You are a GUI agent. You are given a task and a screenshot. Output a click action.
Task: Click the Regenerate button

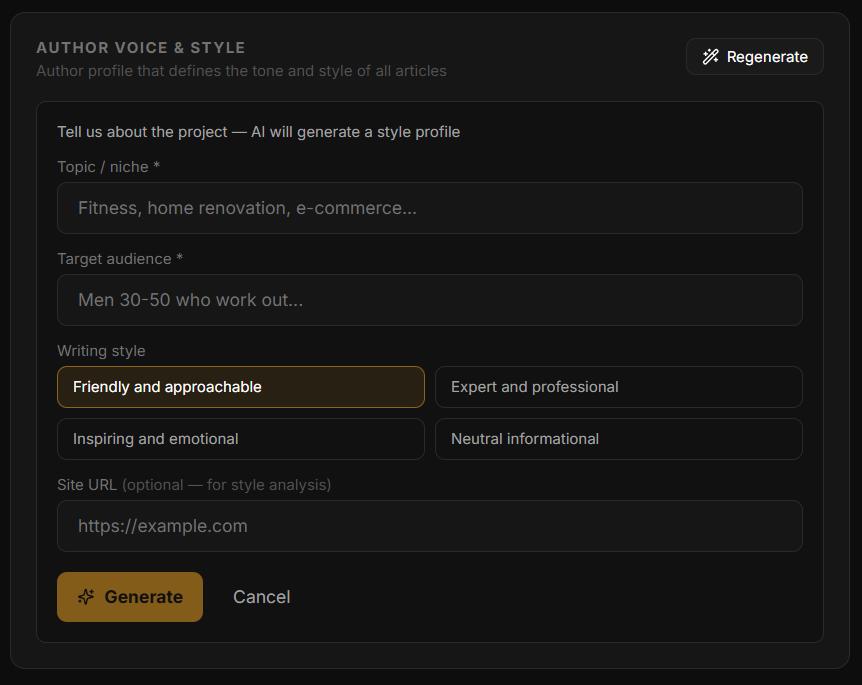coord(754,57)
